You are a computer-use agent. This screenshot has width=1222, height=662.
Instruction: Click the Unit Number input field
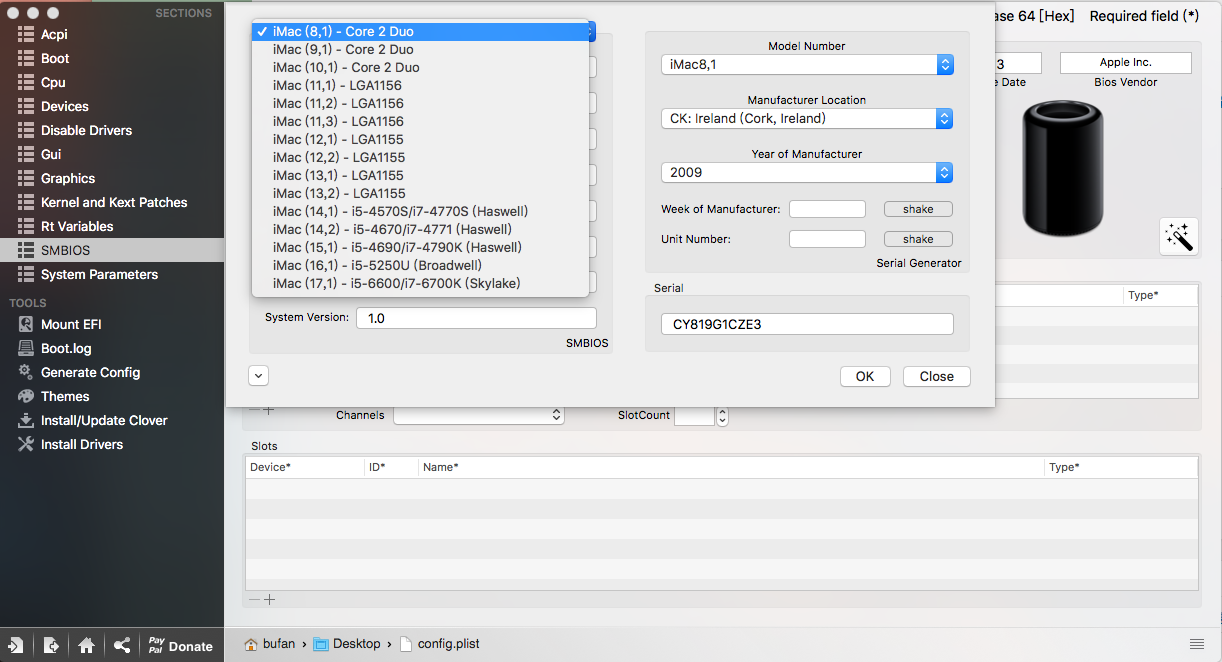click(x=827, y=239)
